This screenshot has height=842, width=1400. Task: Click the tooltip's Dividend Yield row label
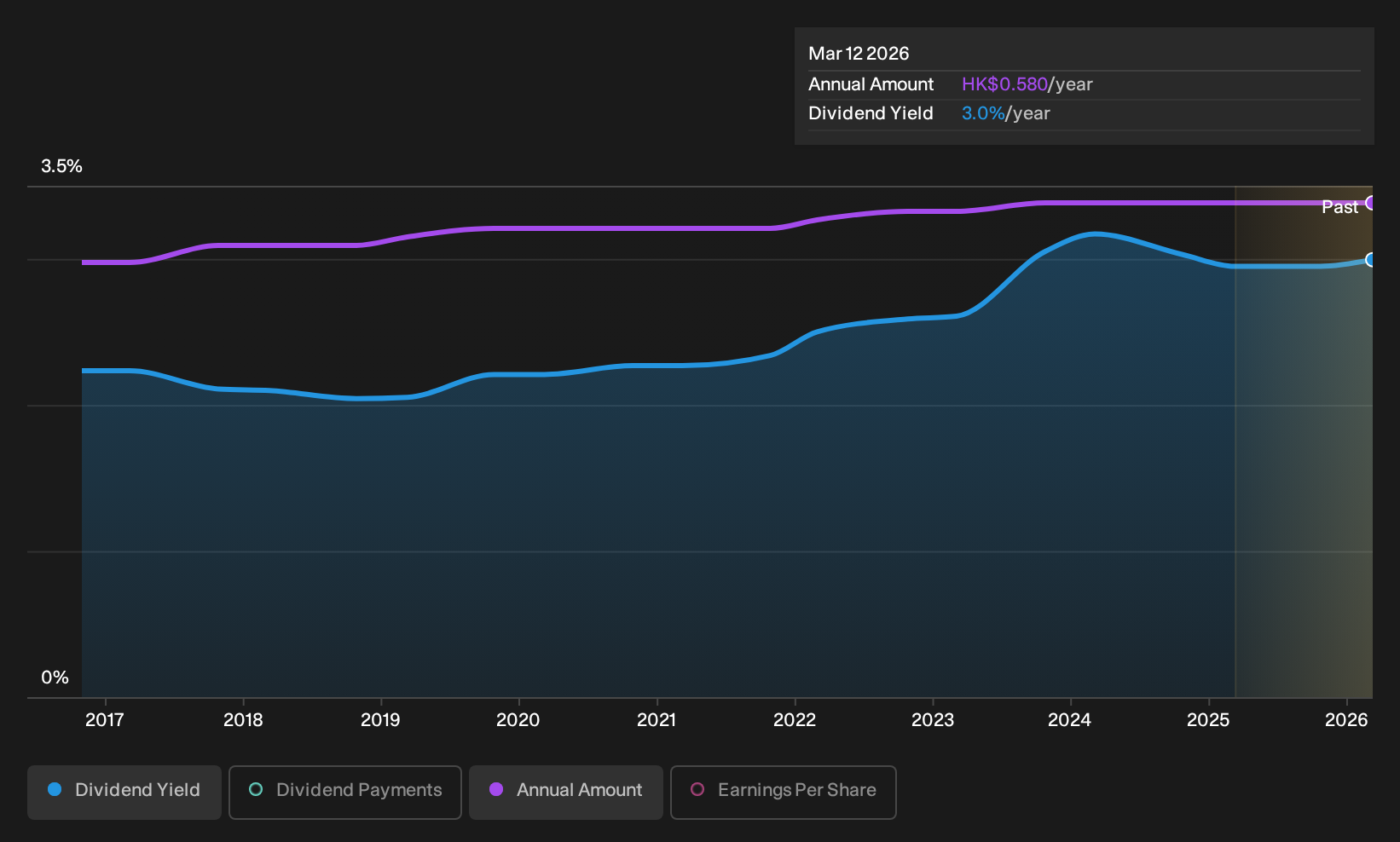[x=871, y=113]
